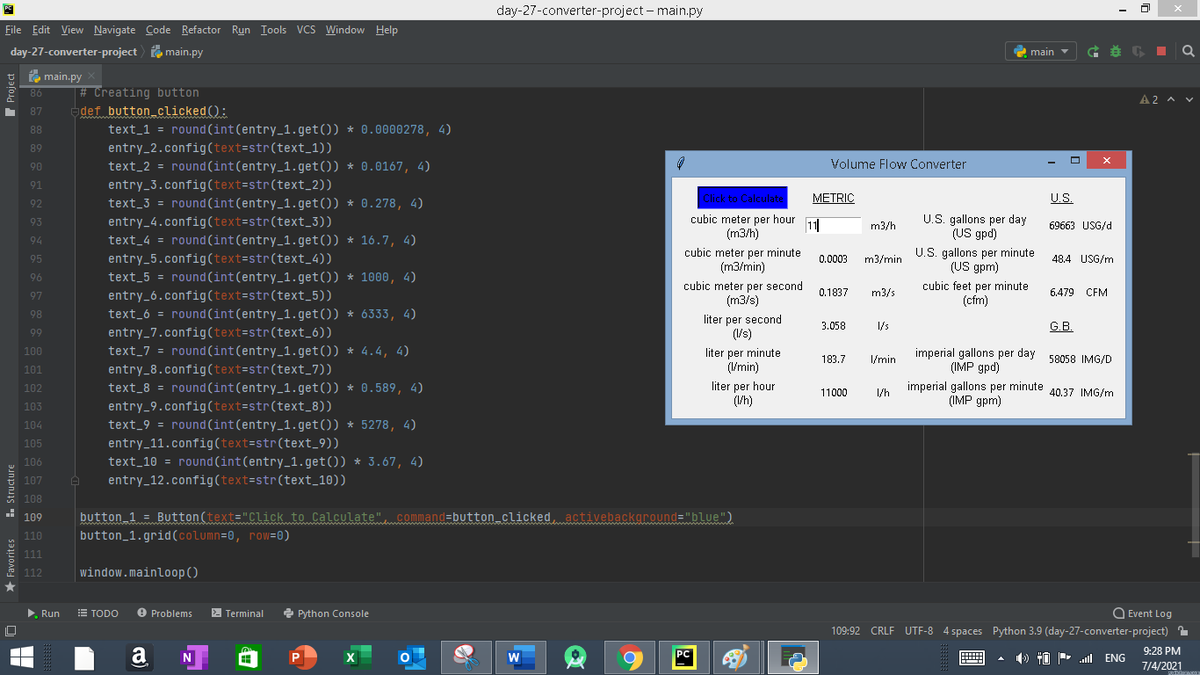Open the Terminal tool window
1200x675 pixels.
(x=237, y=613)
